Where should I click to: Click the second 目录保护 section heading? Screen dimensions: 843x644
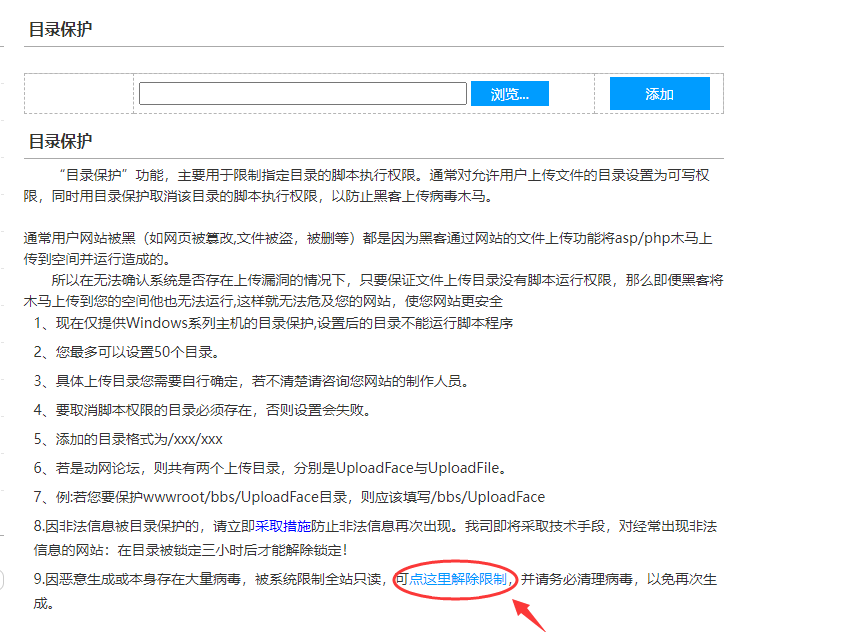[x=60, y=141]
